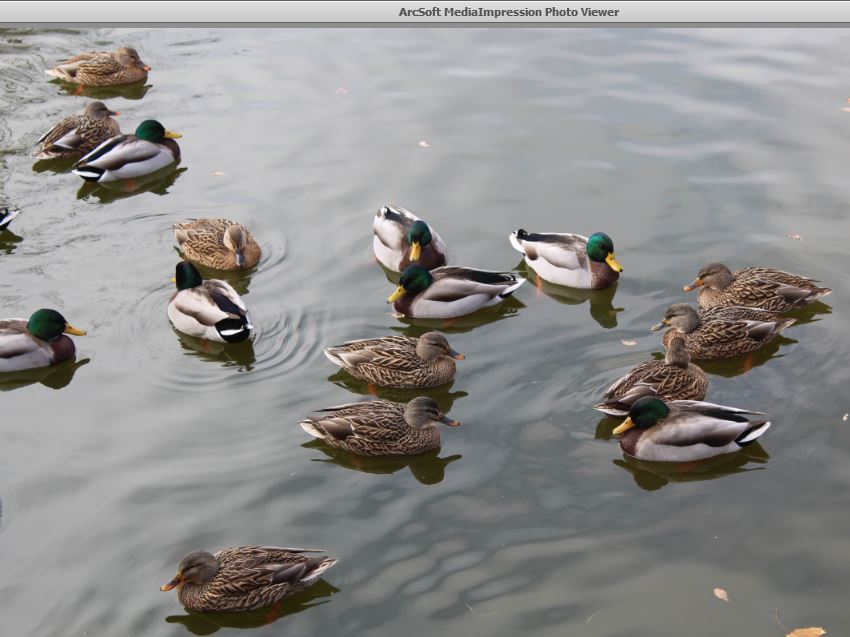The height and width of the screenshot is (637, 850).
Task: Click center mallard with head turned back
Action: click(406, 237)
